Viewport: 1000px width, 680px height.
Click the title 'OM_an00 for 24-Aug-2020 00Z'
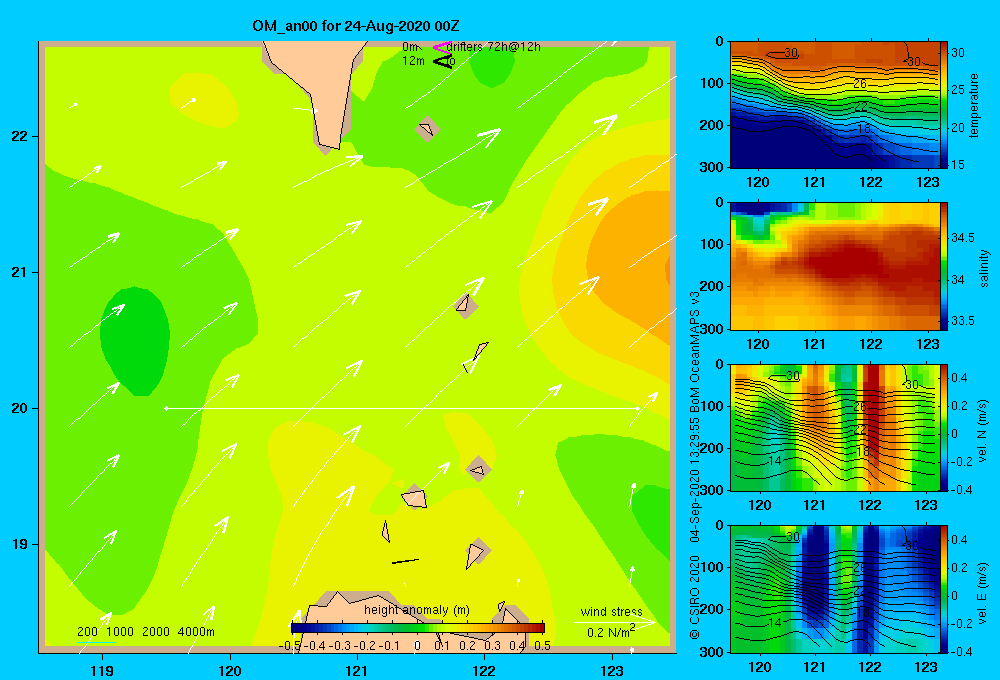356,26
